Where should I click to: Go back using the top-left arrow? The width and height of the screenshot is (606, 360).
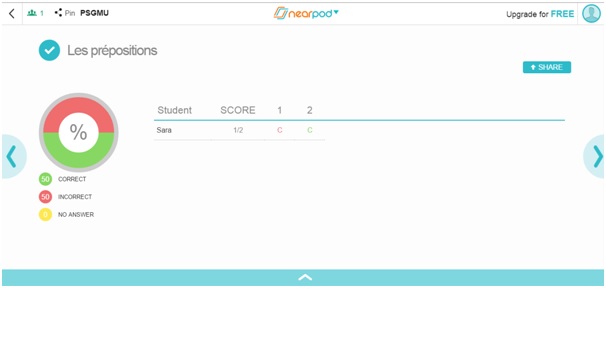click(x=12, y=14)
